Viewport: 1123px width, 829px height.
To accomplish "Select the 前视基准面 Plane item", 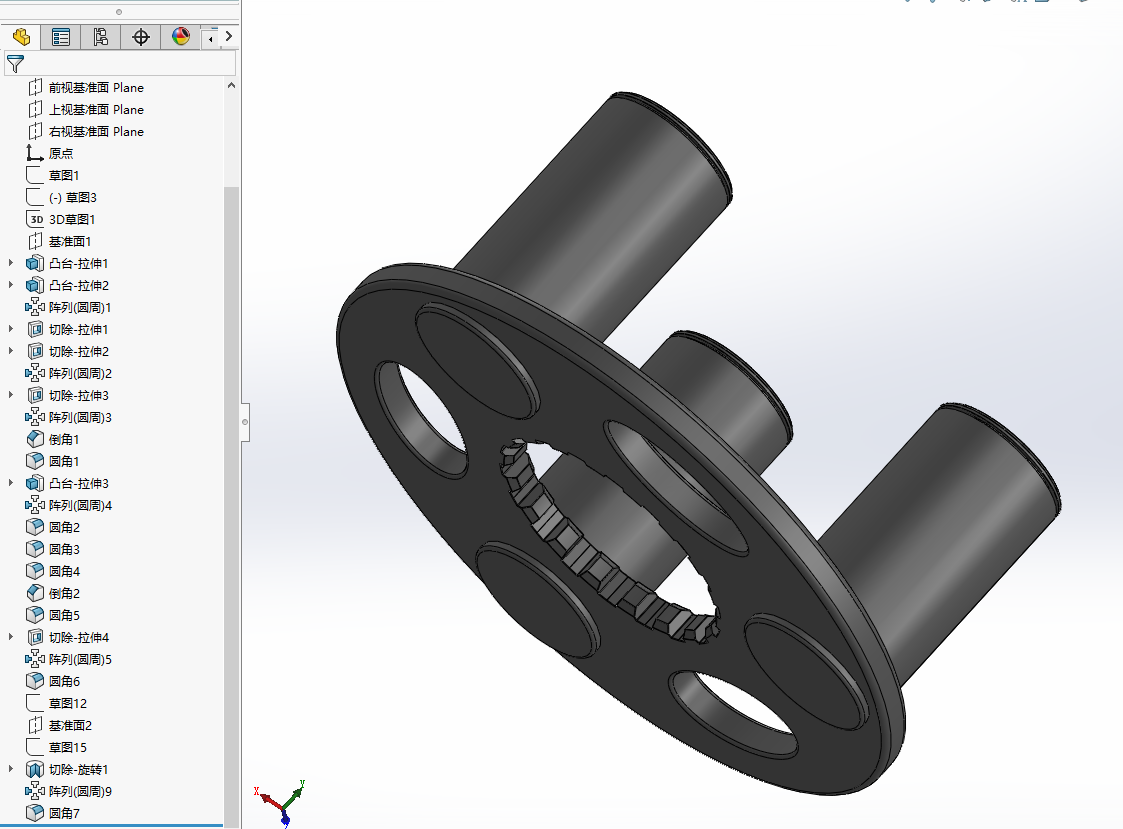I will pos(96,87).
